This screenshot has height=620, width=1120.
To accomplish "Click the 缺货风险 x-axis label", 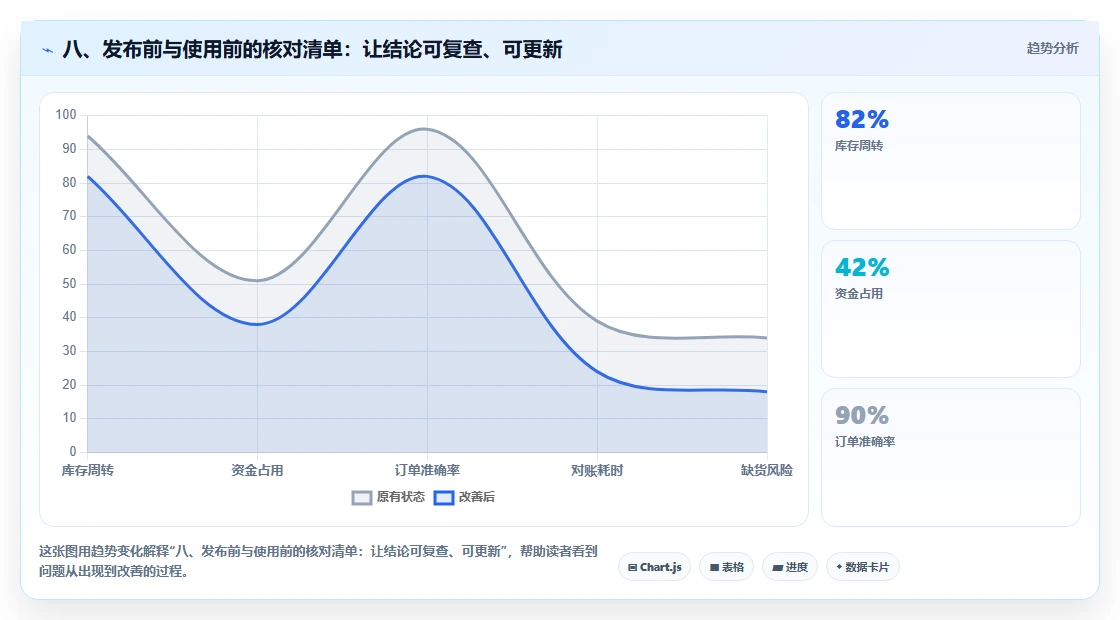I will 766,471.
